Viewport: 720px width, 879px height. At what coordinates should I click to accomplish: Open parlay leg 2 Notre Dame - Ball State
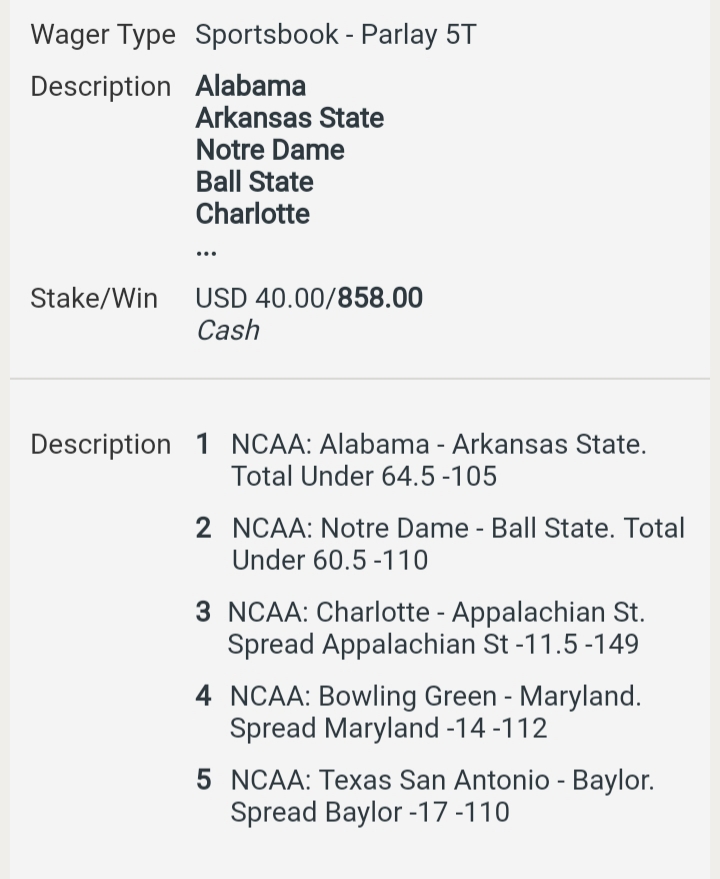tap(440, 544)
